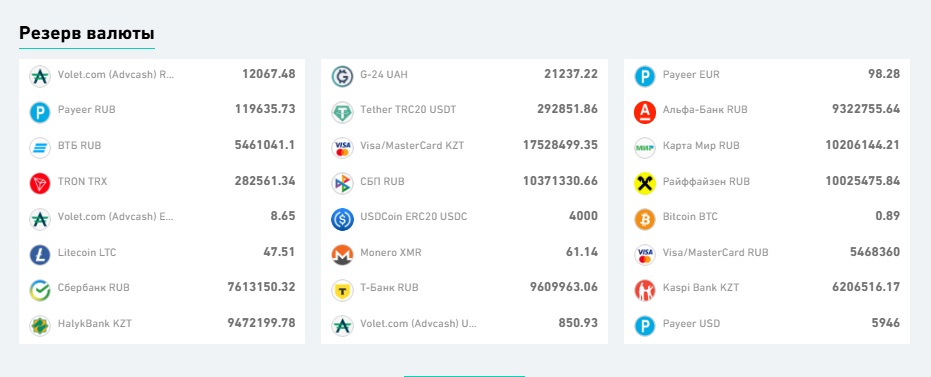Select the ВТБ RUB label
Viewport: 931px width, 377px height.
(80, 145)
